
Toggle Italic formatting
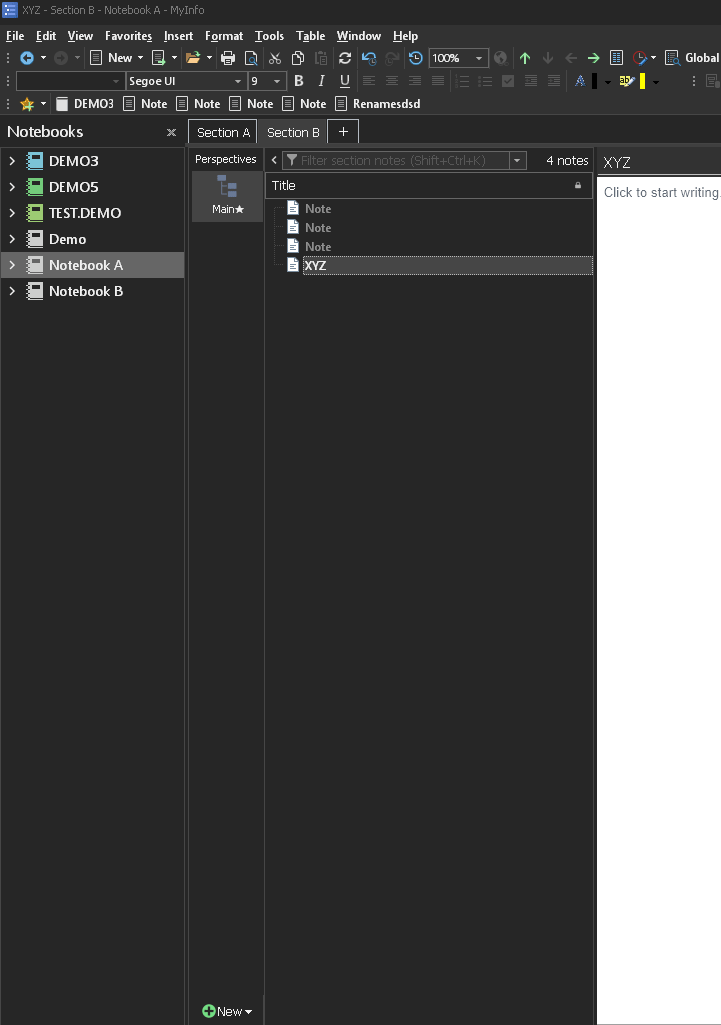[x=321, y=81]
